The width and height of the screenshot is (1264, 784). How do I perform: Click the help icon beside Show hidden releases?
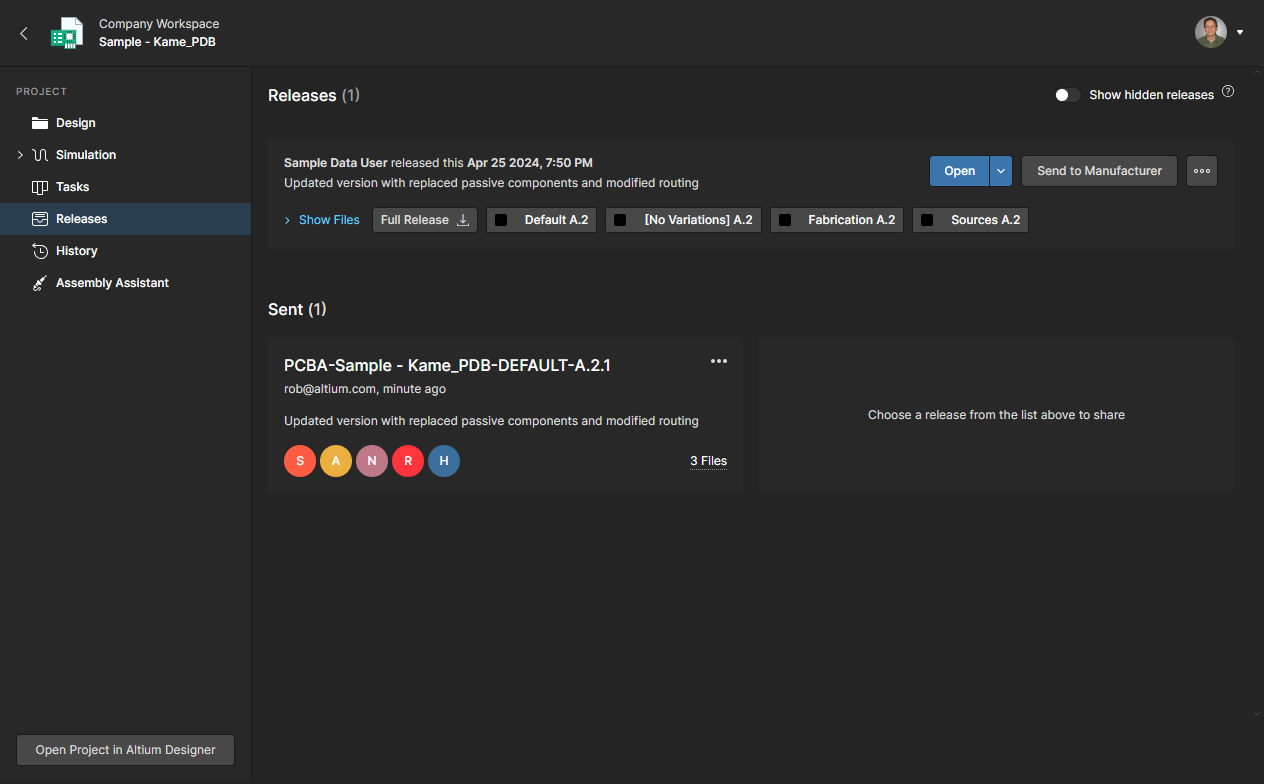[x=1228, y=92]
